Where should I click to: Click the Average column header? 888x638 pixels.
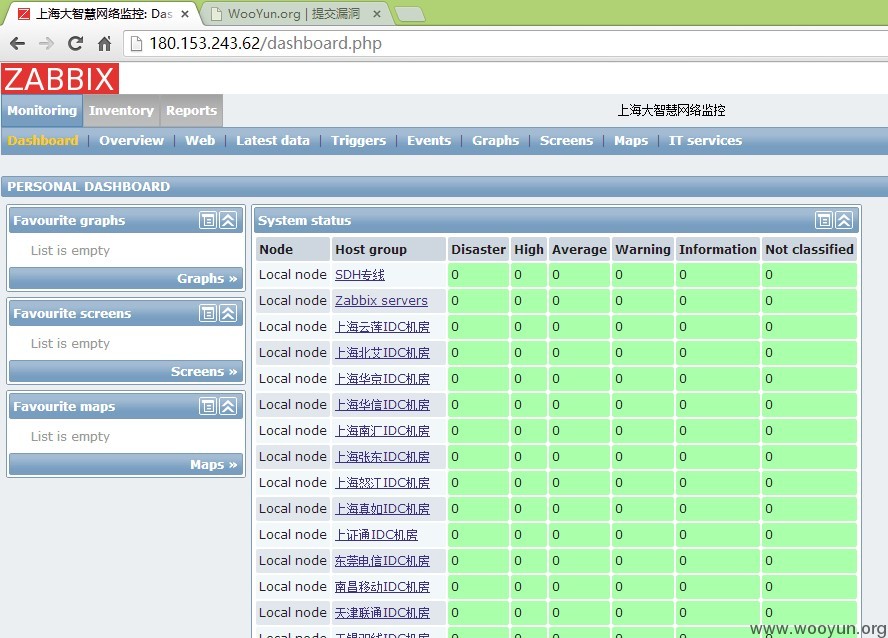pyautogui.click(x=579, y=250)
